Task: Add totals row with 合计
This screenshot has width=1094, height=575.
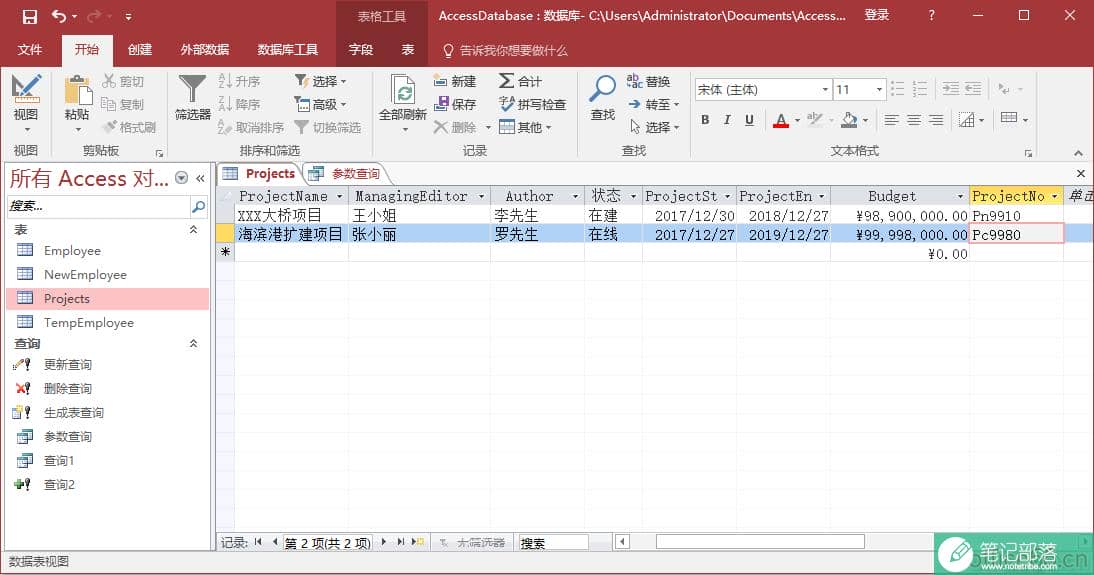Action: tap(520, 81)
